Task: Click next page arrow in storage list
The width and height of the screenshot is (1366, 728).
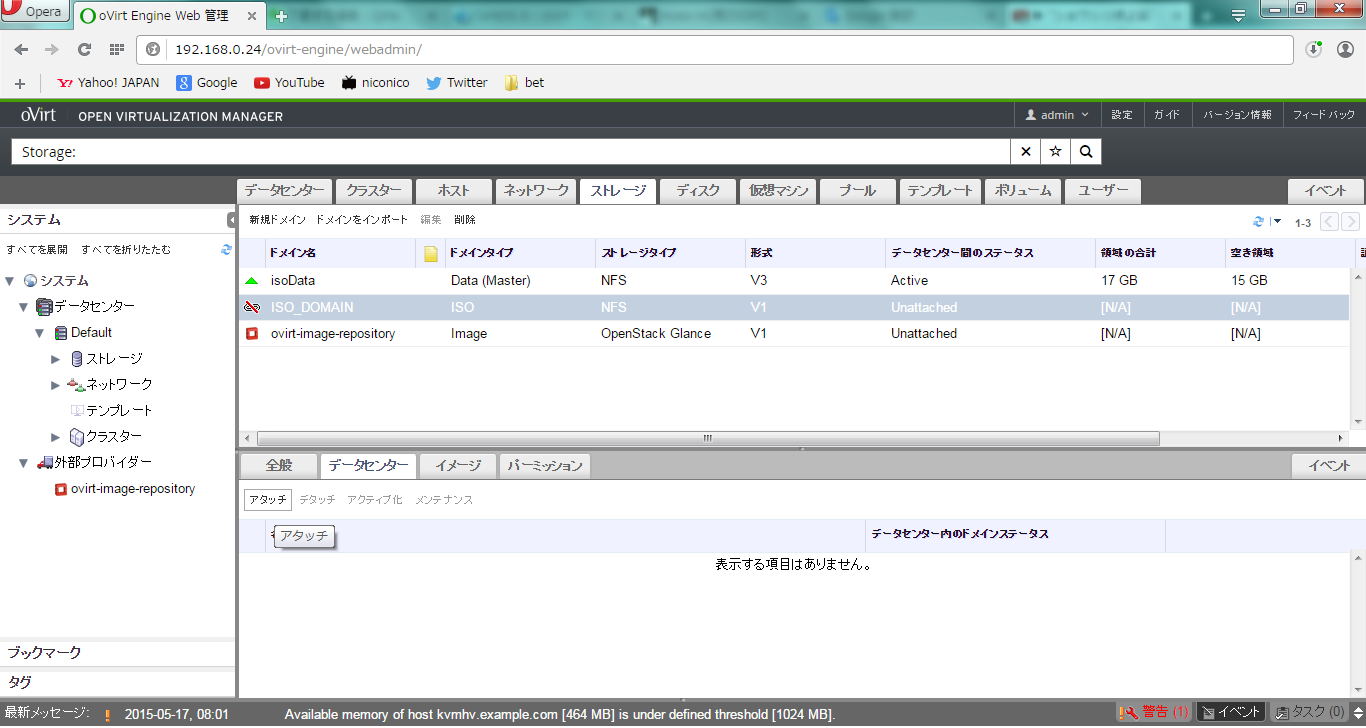Action: pos(1350,222)
